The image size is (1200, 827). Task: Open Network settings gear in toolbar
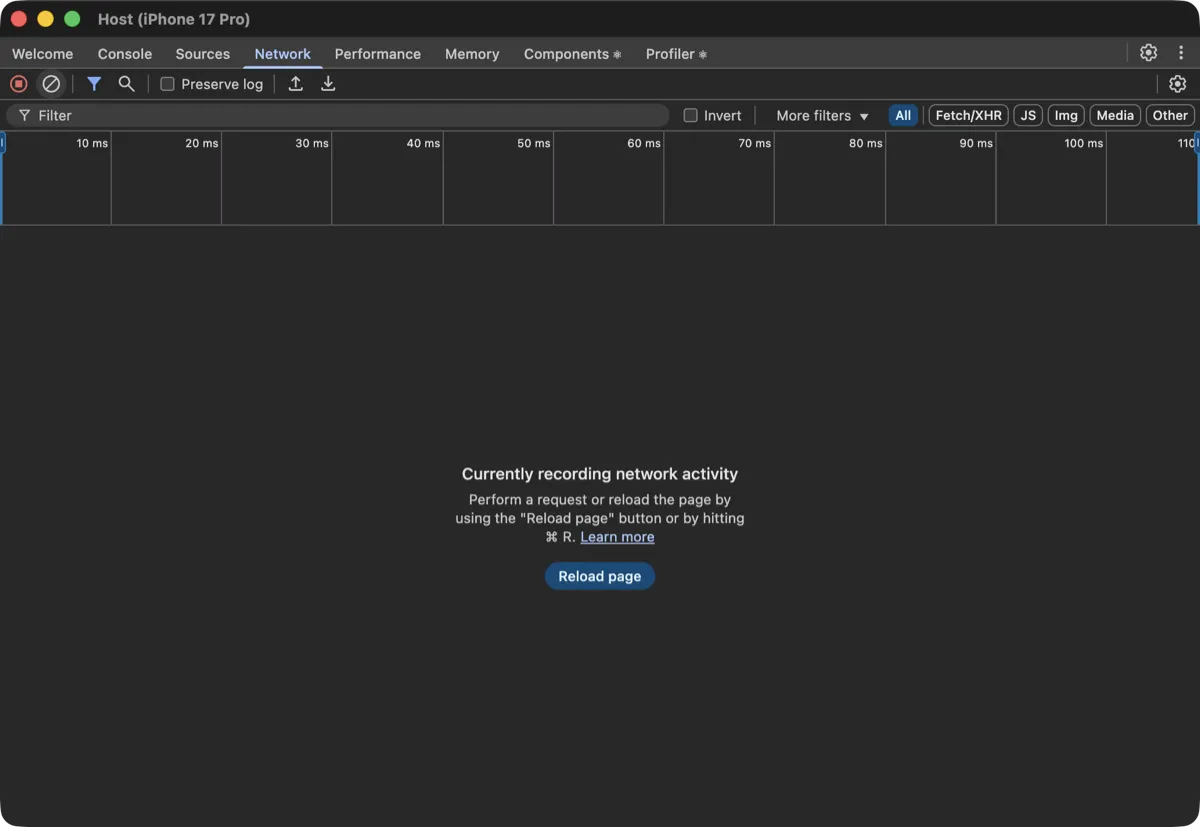(1178, 84)
